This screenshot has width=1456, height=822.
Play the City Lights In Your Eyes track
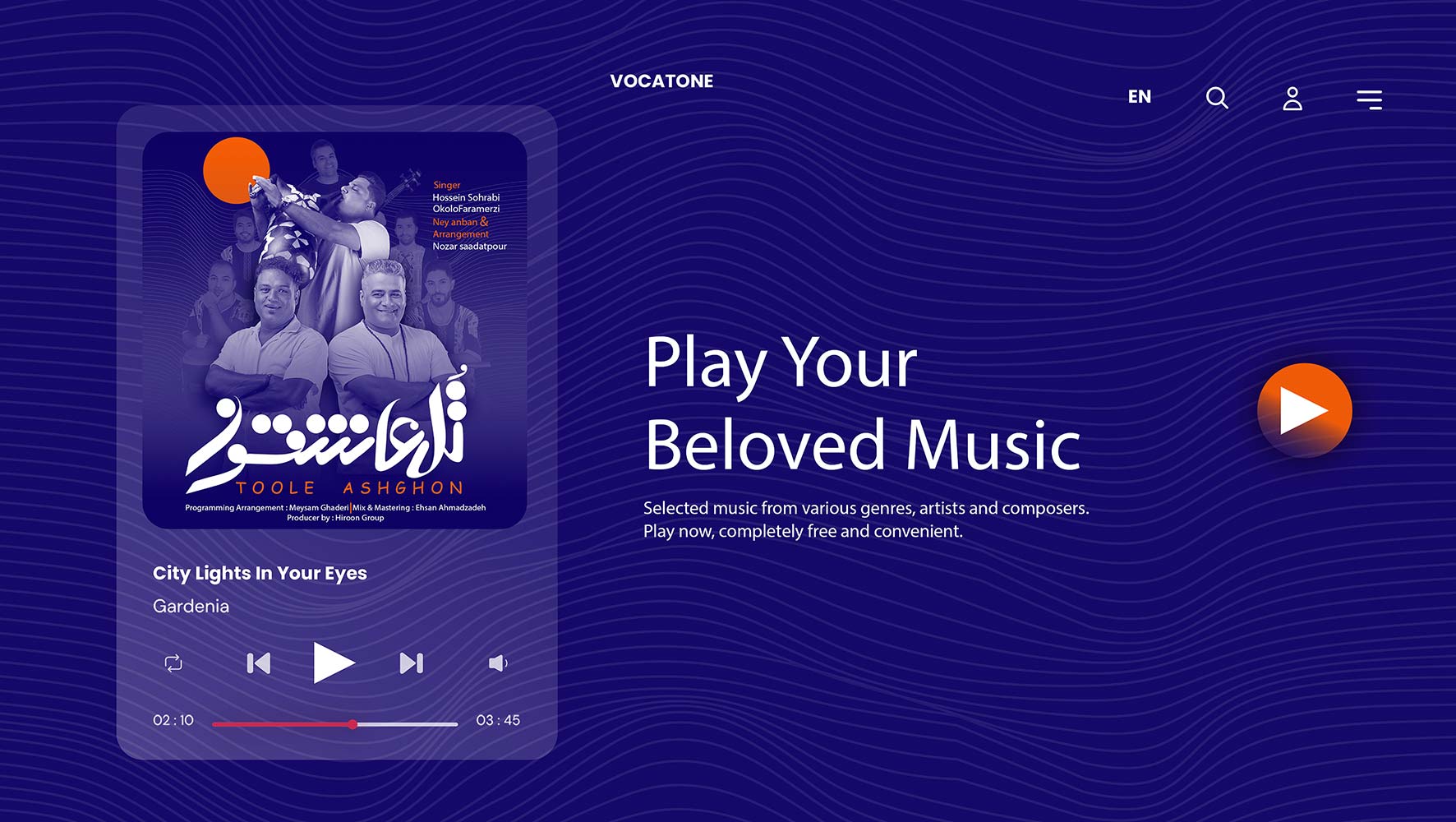click(x=334, y=663)
